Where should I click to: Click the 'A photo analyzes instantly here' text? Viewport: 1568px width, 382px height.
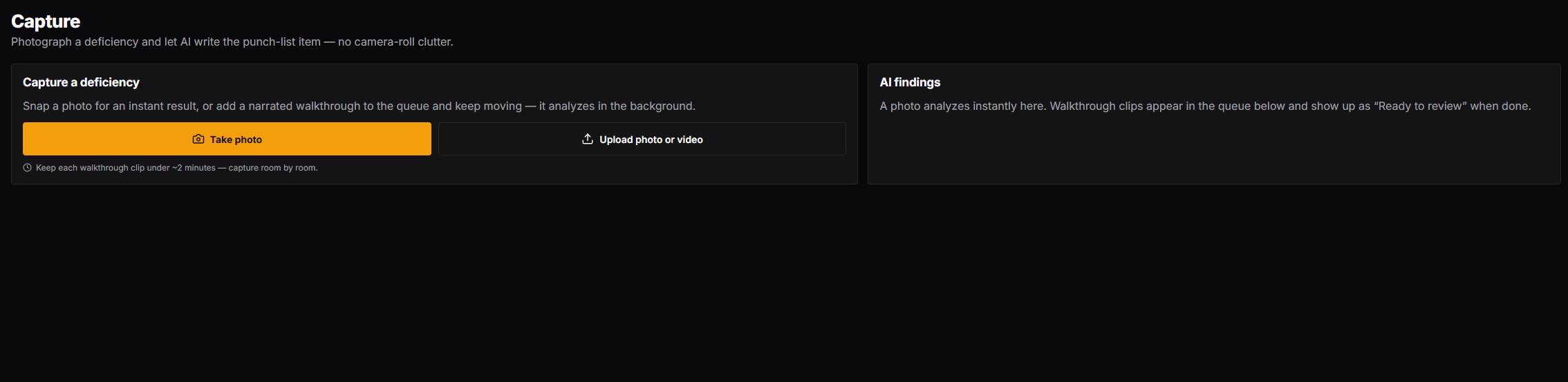(x=962, y=106)
